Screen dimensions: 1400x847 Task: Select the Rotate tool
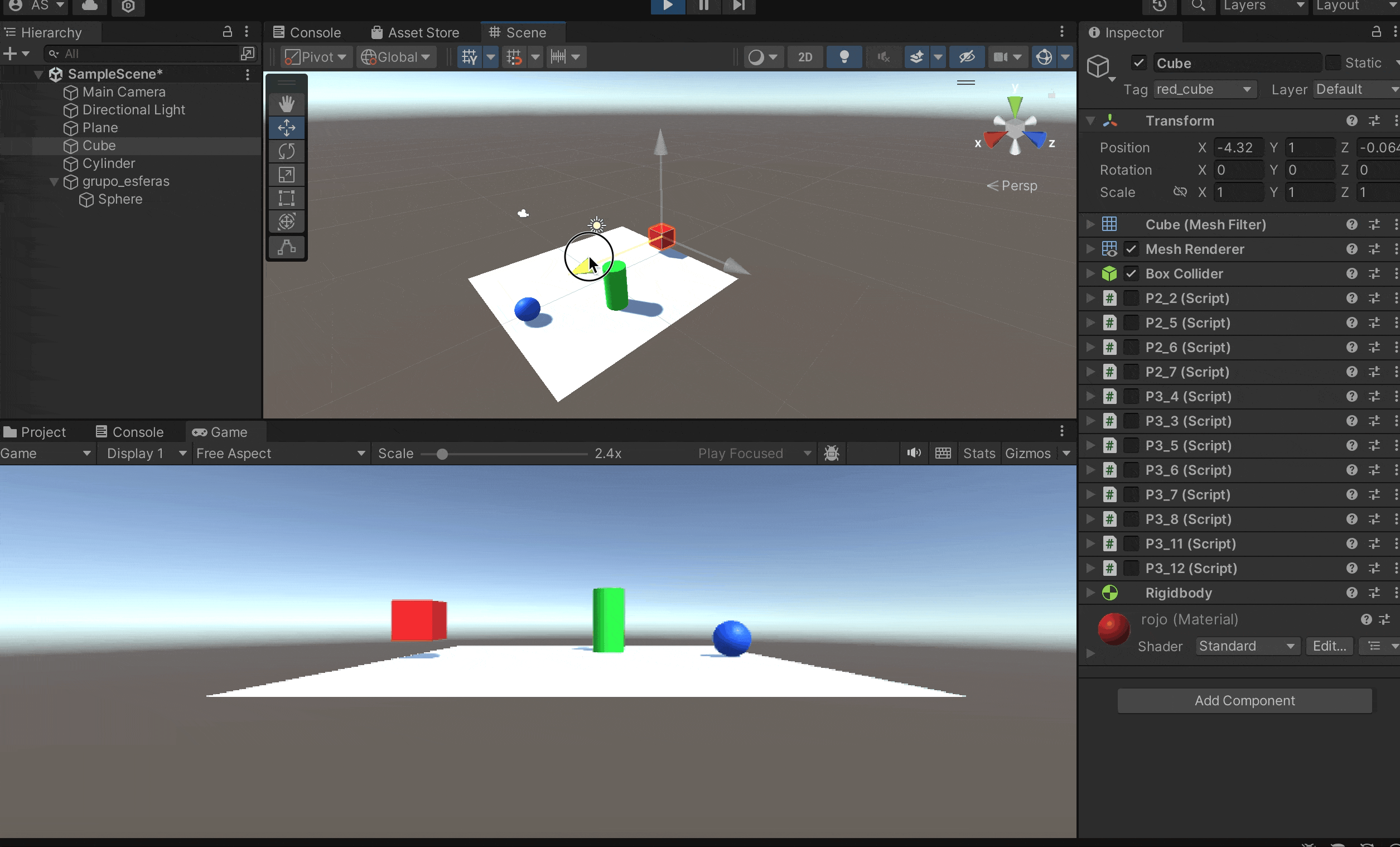coord(286,151)
